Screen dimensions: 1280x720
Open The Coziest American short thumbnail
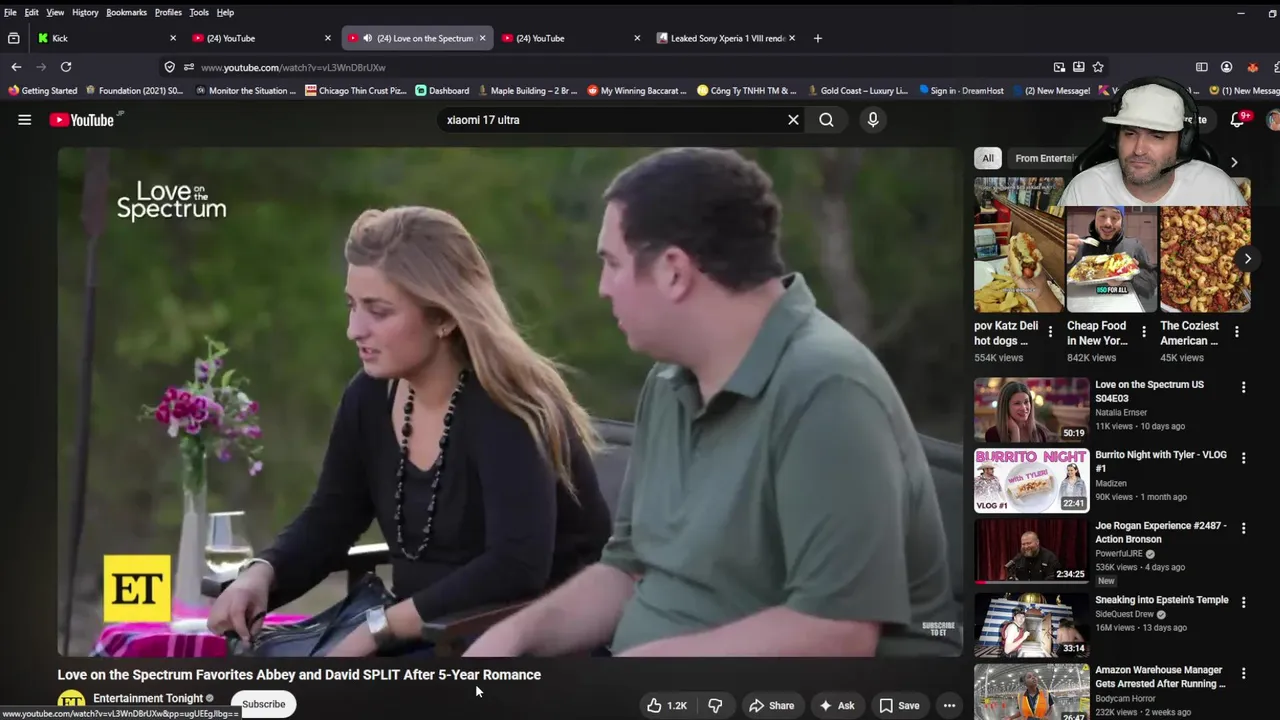[x=1204, y=246]
